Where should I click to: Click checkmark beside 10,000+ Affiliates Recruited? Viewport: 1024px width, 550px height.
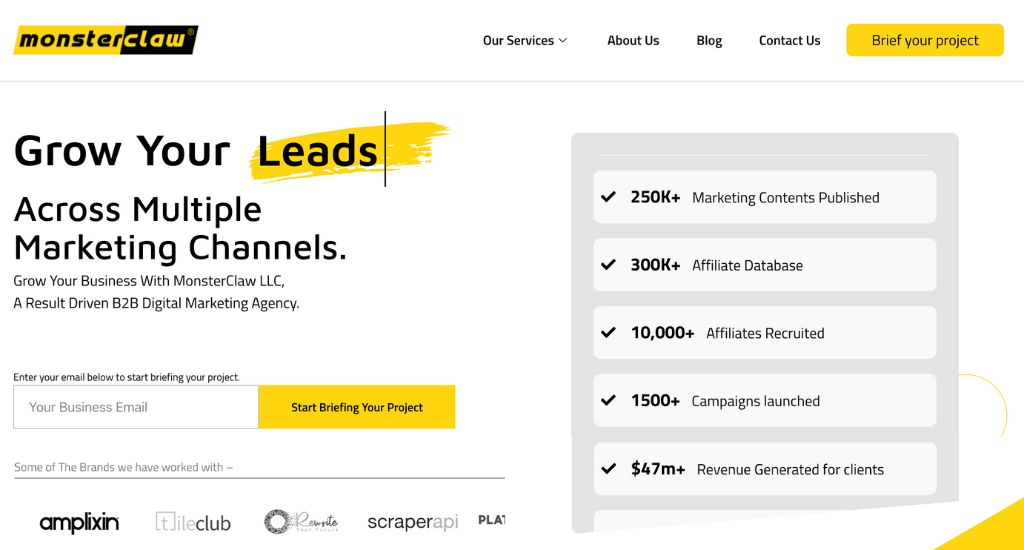(608, 333)
